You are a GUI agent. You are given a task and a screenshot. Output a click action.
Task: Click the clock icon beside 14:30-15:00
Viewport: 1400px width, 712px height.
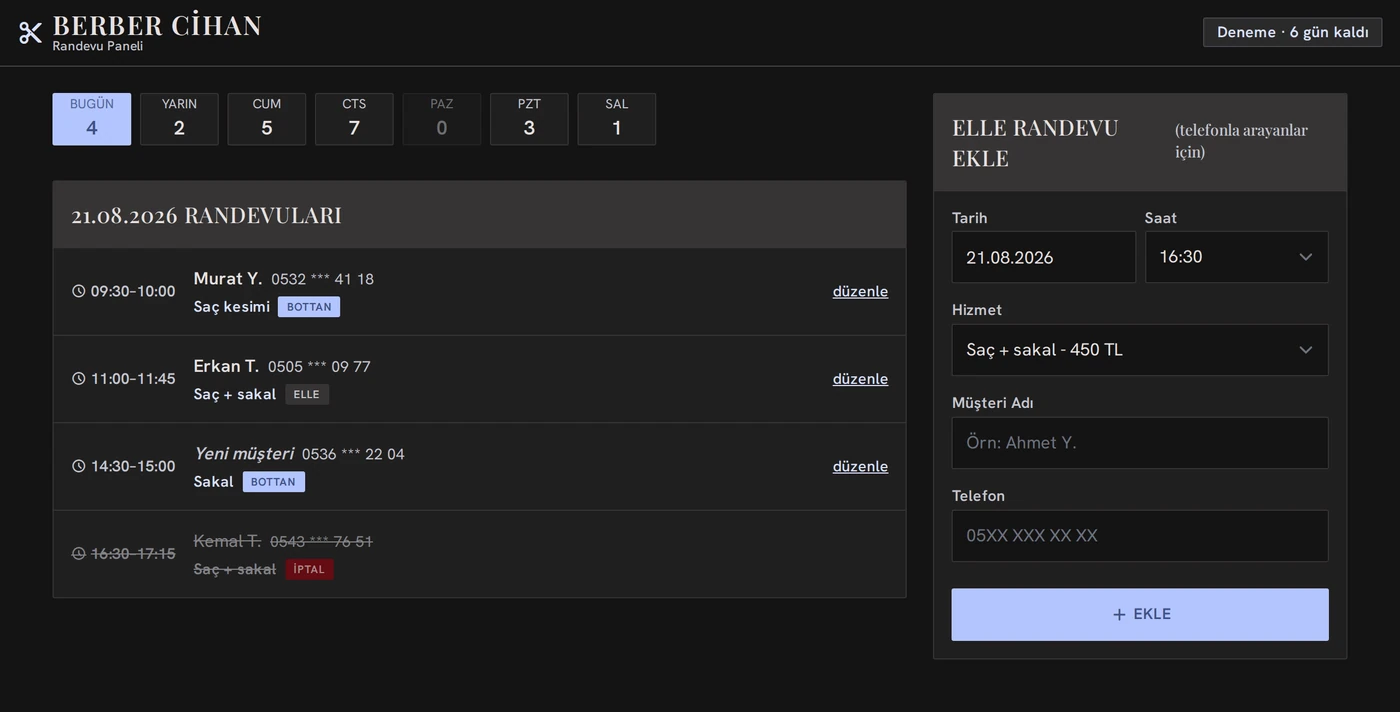(x=79, y=466)
